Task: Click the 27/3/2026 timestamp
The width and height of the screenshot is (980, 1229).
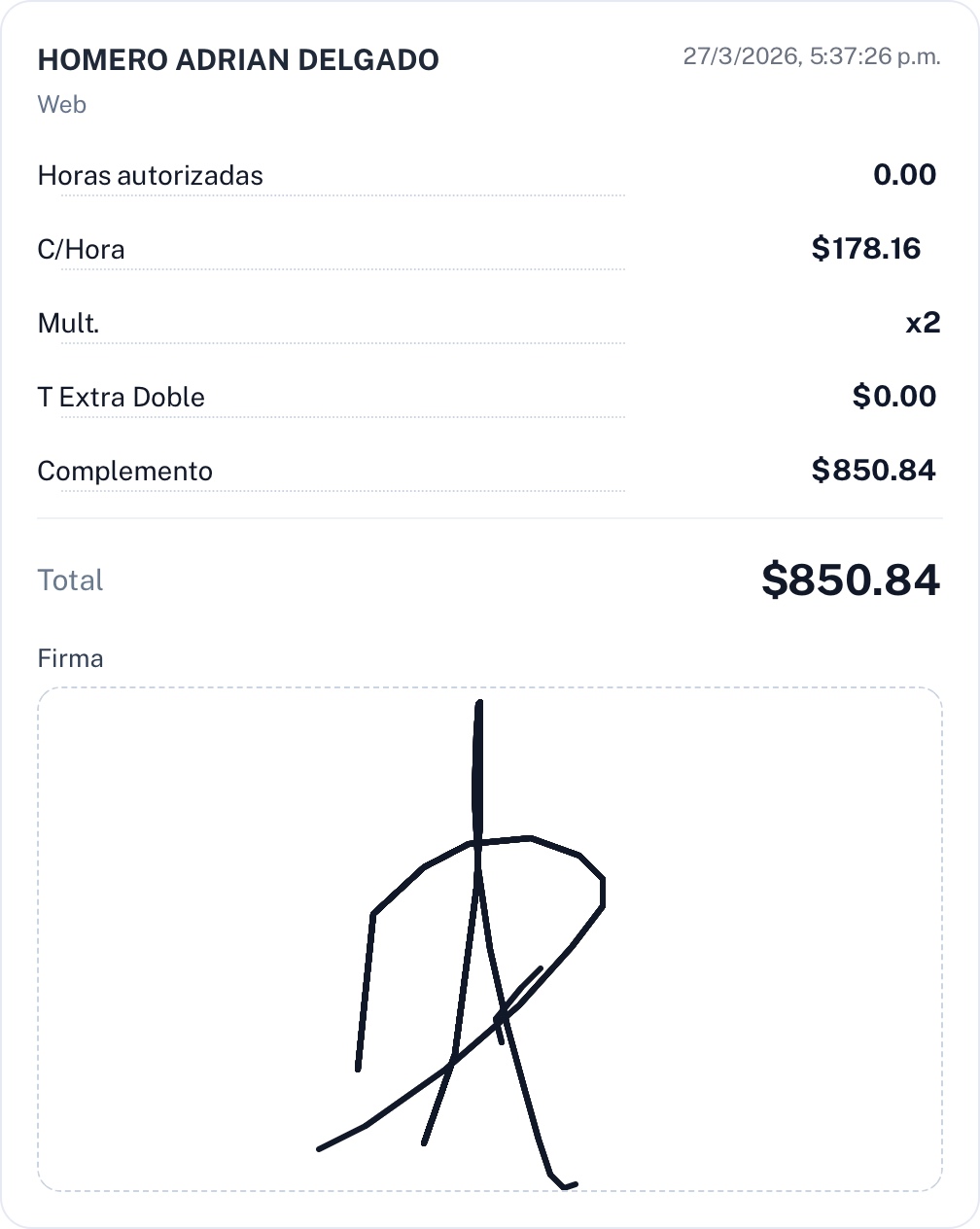Action: point(811,56)
